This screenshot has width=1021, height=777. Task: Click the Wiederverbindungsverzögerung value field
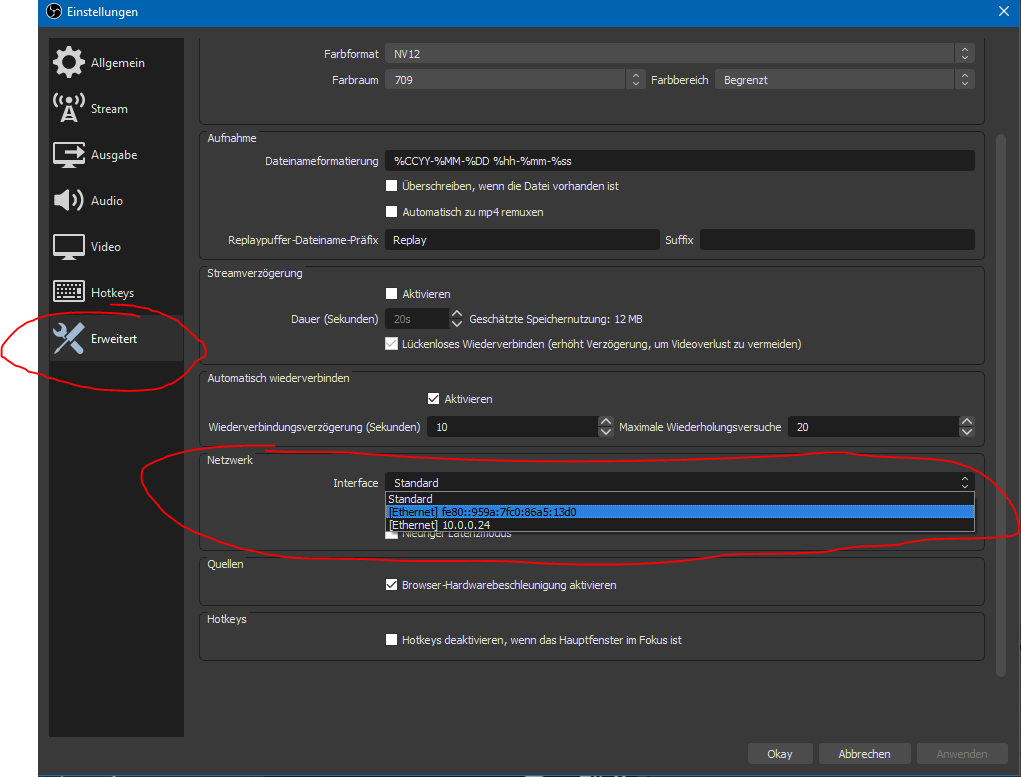512,427
